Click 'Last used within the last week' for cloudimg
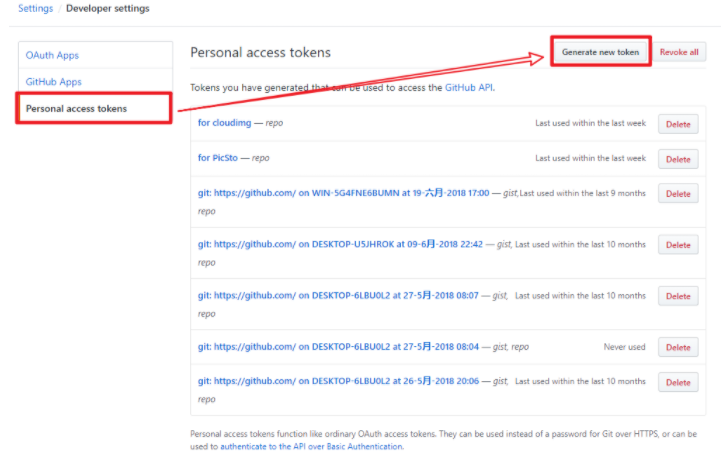This screenshot has width=722, height=458. [590, 123]
